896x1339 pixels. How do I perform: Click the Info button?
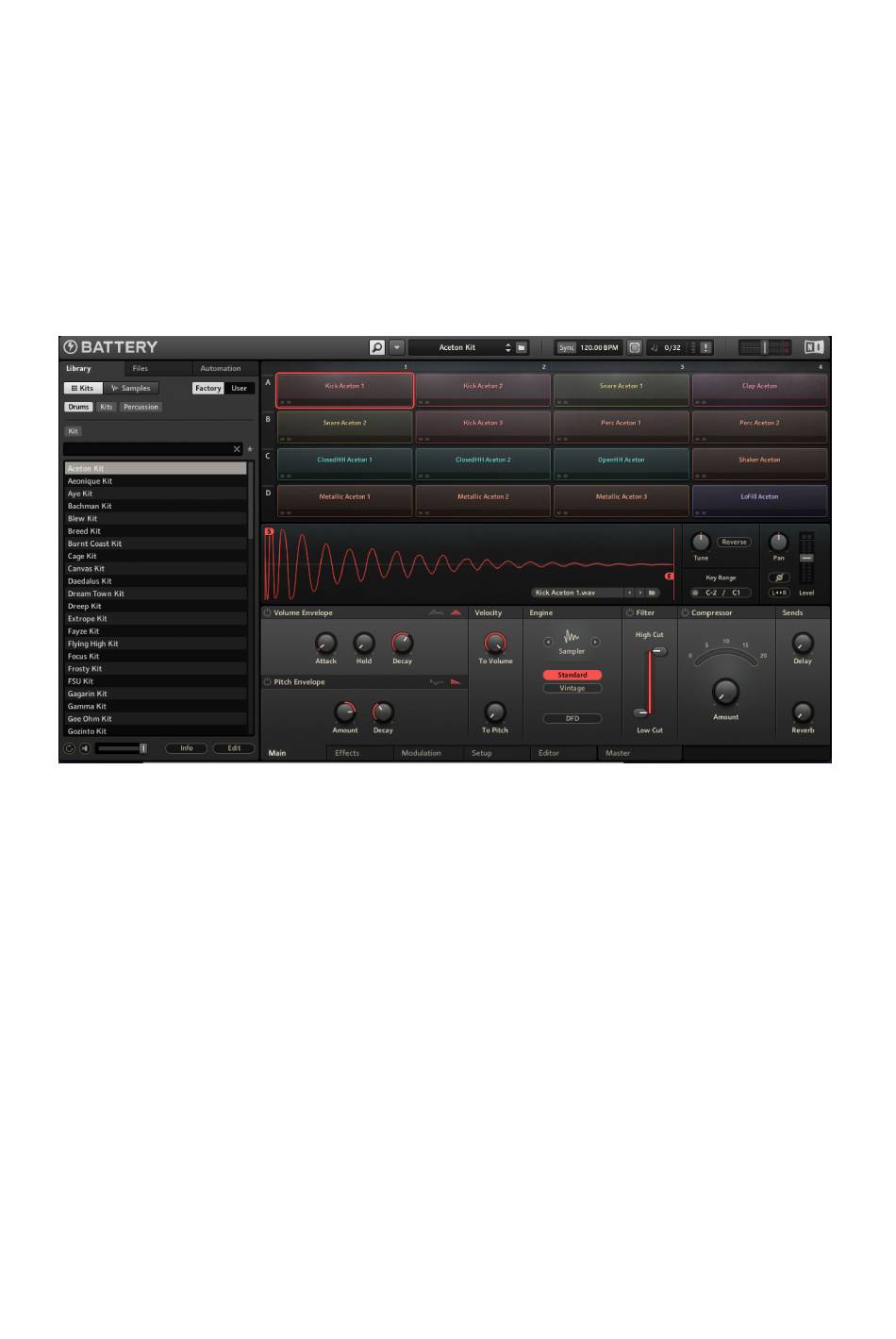(187, 748)
